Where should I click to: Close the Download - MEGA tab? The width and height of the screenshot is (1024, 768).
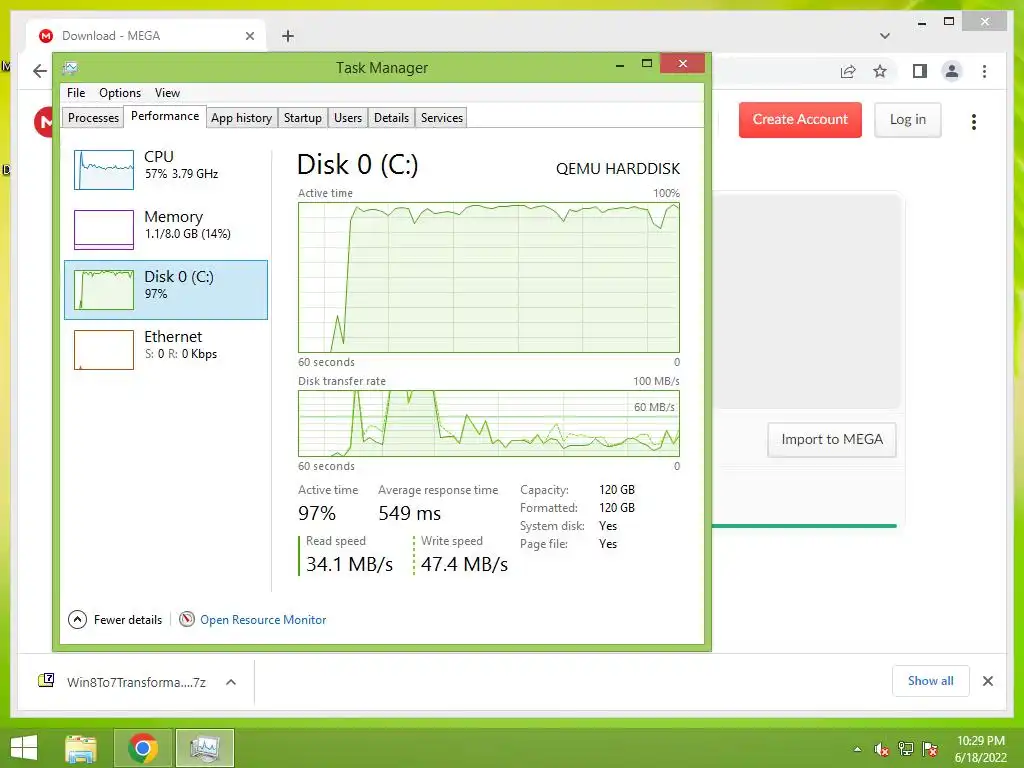click(x=249, y=36)
